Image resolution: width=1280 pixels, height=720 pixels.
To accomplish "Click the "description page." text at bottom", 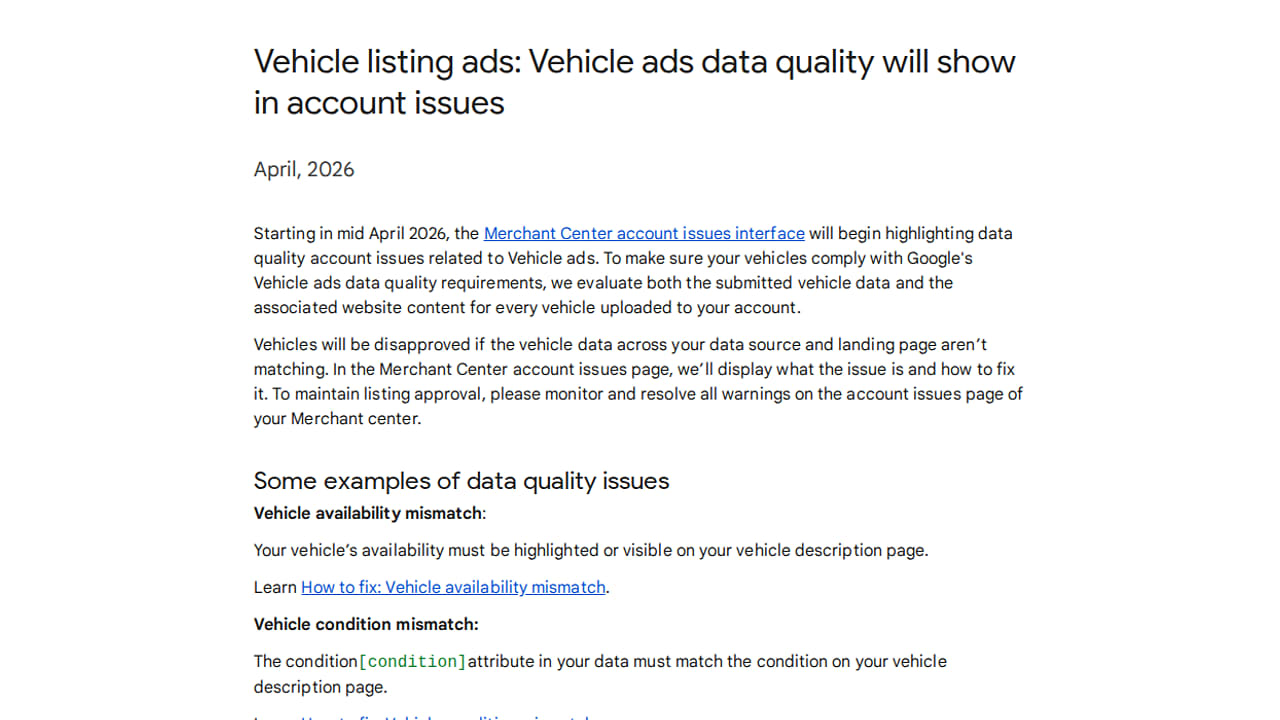I will tap(320, 687).
